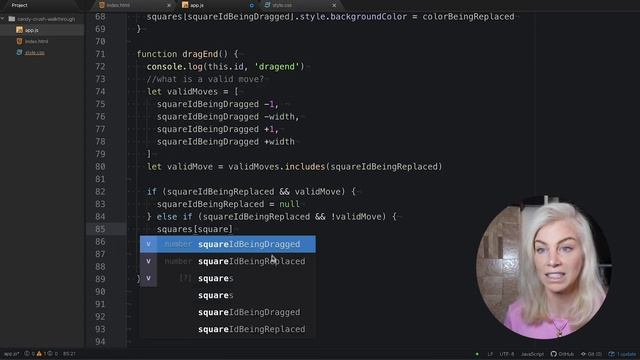The width and height of the screenshot is (640, 360).
Task: Click the variable icon beside squareIdBeingReplaced suggestion
Action: (x=149, y=261)
